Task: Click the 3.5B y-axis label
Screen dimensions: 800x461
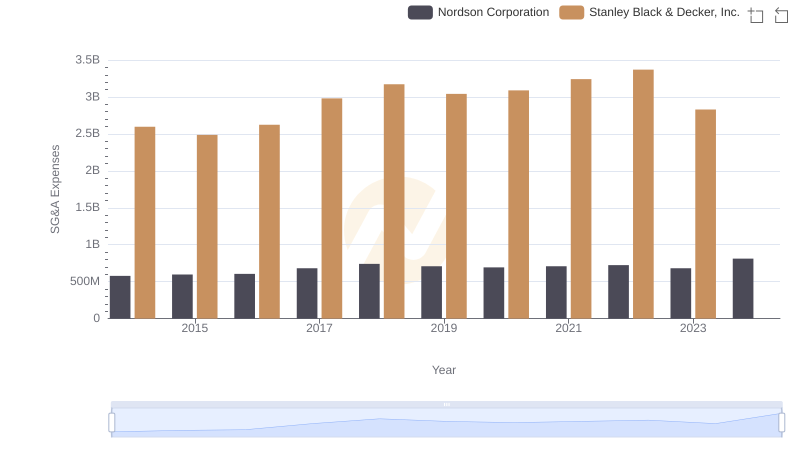Action: tap(87, 60)
